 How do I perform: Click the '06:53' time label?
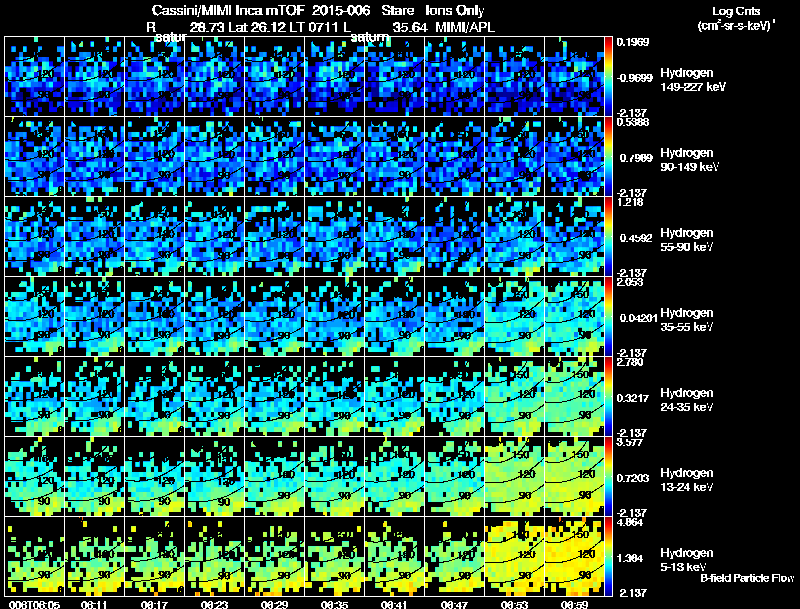coord(514,604)
